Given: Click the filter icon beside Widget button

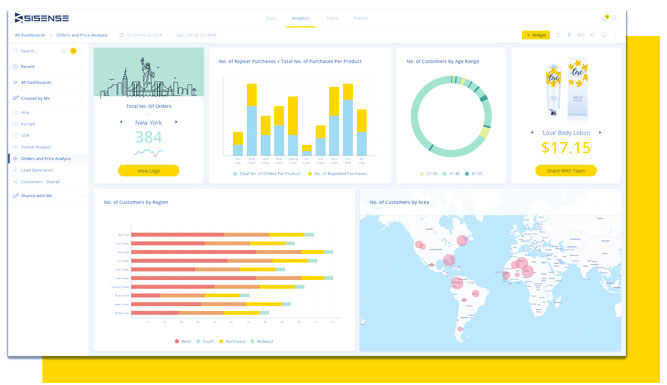Looking at the screenshot, I should coord(558,35).
